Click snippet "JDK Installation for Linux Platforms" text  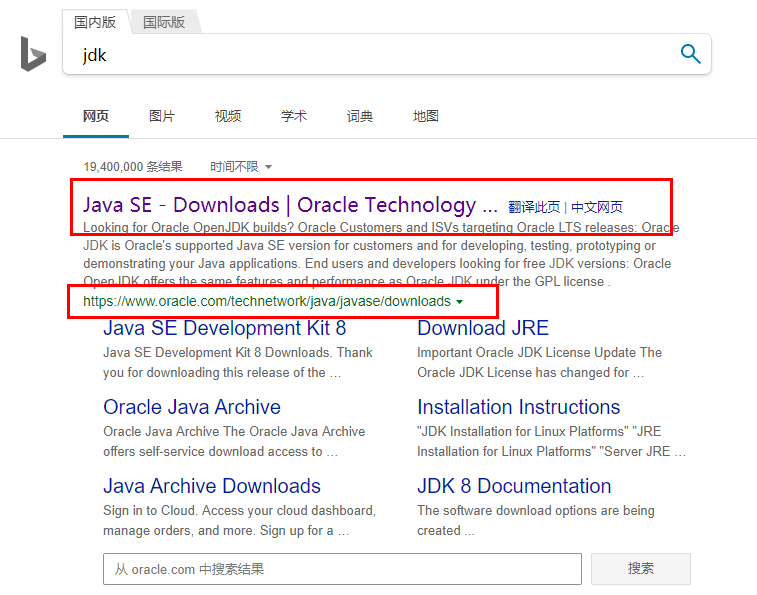pyautogui.click(x=523, y=431)
